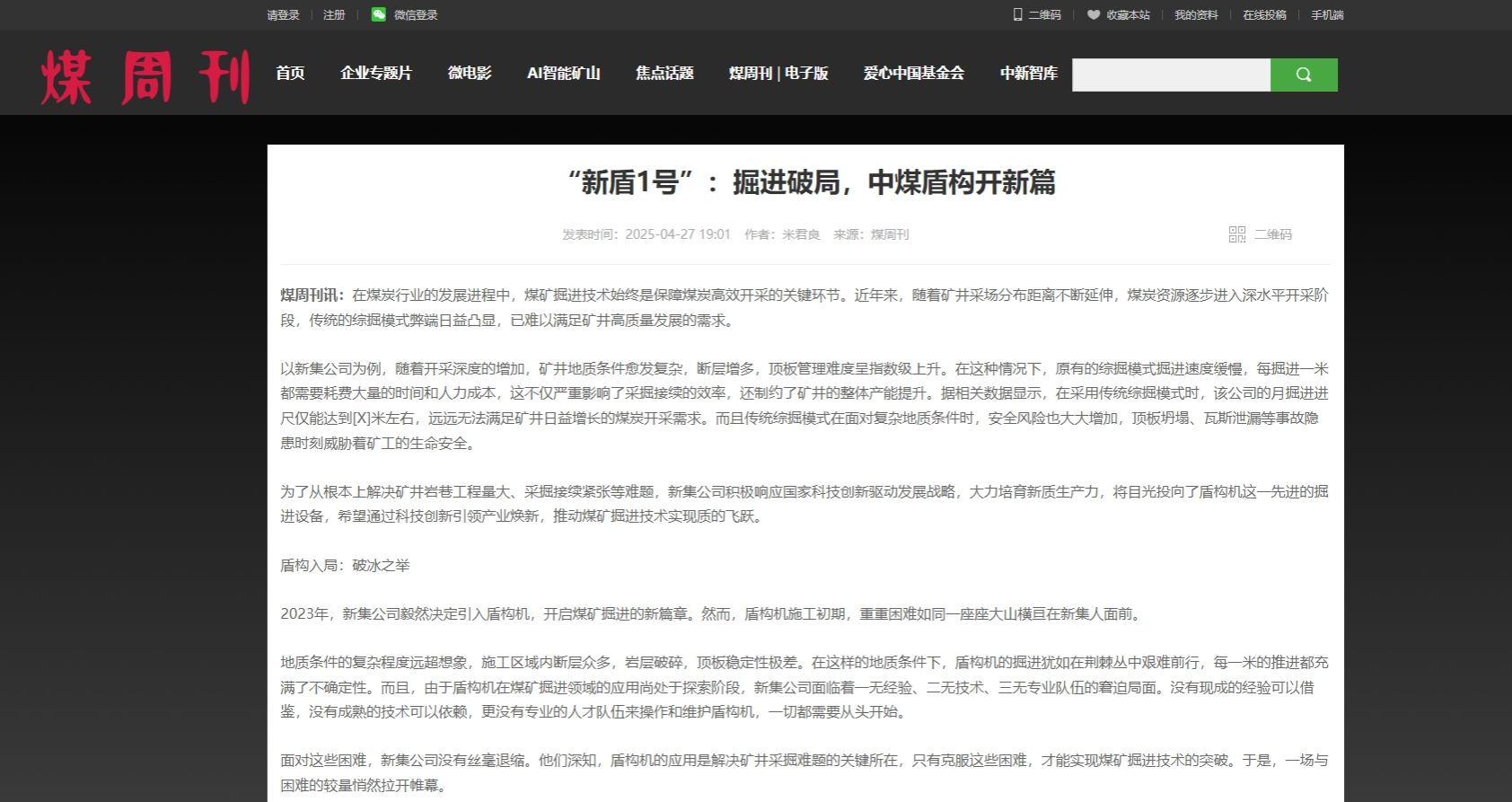1512x802 pixels.
Task: Open the 焦点话题 menu item
Action: [664, 73]
